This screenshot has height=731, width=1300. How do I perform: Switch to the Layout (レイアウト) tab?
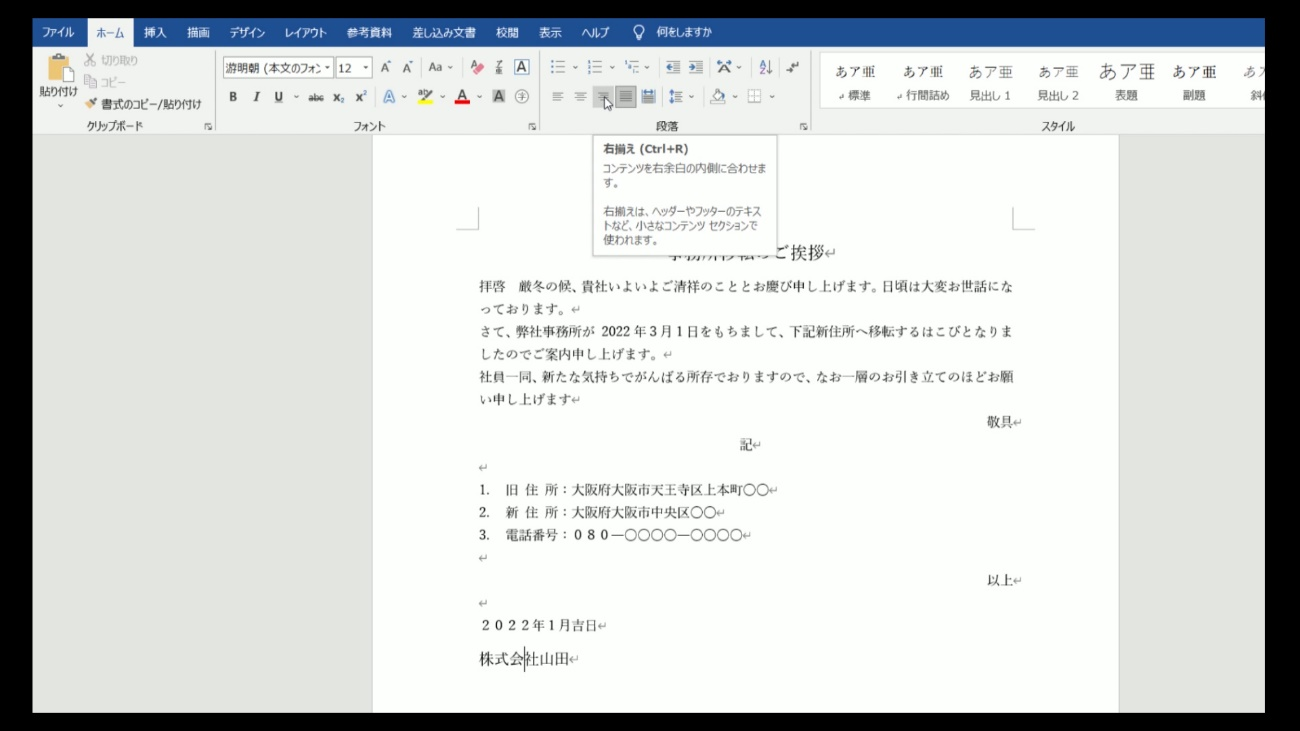tap(305, 33)
